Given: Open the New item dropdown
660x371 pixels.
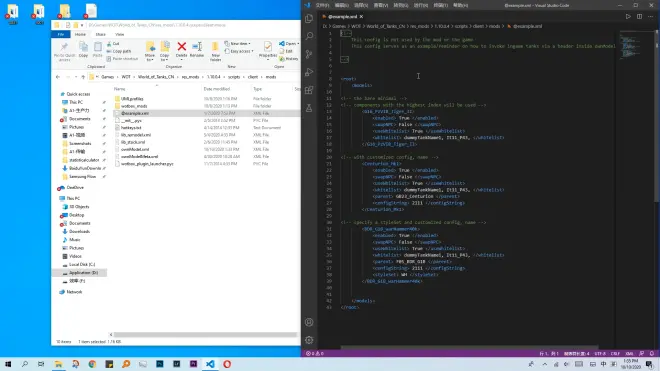Looking at the screenshot, I should [237, 44].
